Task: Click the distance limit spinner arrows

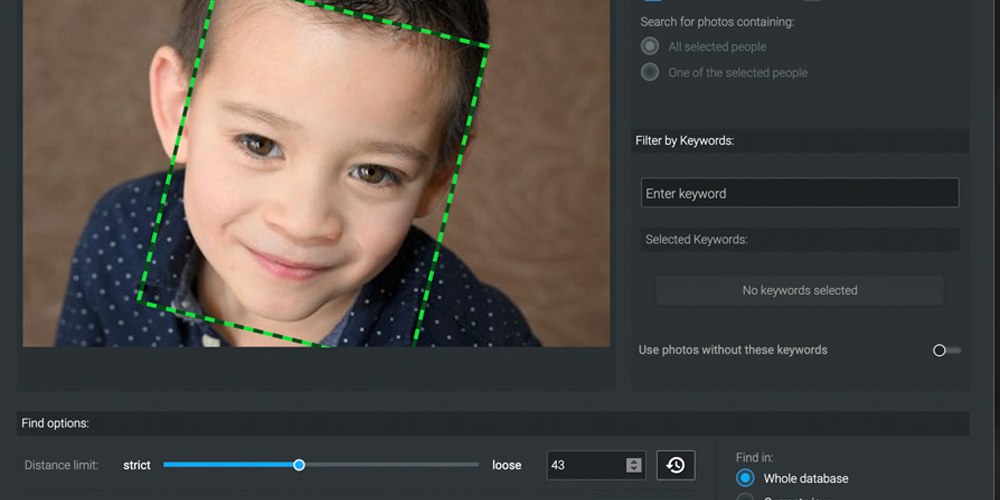Action: (x=633, y=465)
